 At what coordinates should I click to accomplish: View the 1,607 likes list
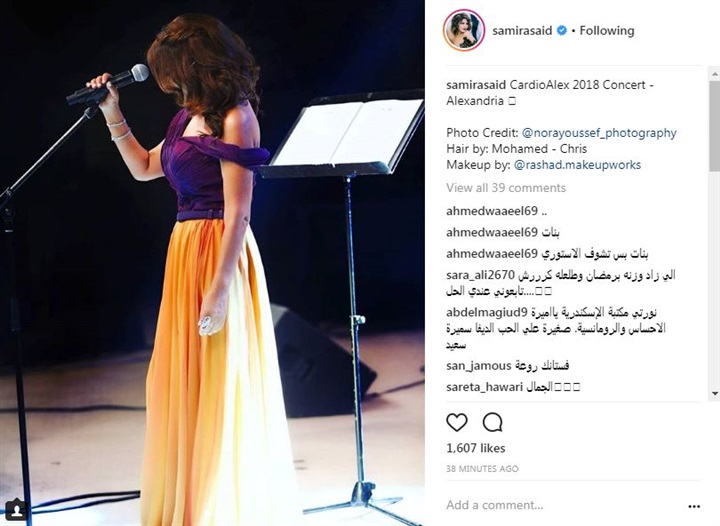pos(476,448)
